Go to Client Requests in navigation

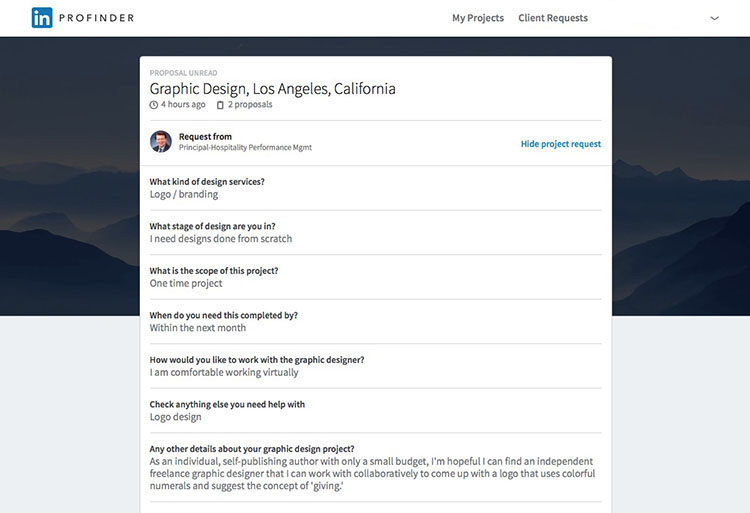pos(553,18)
